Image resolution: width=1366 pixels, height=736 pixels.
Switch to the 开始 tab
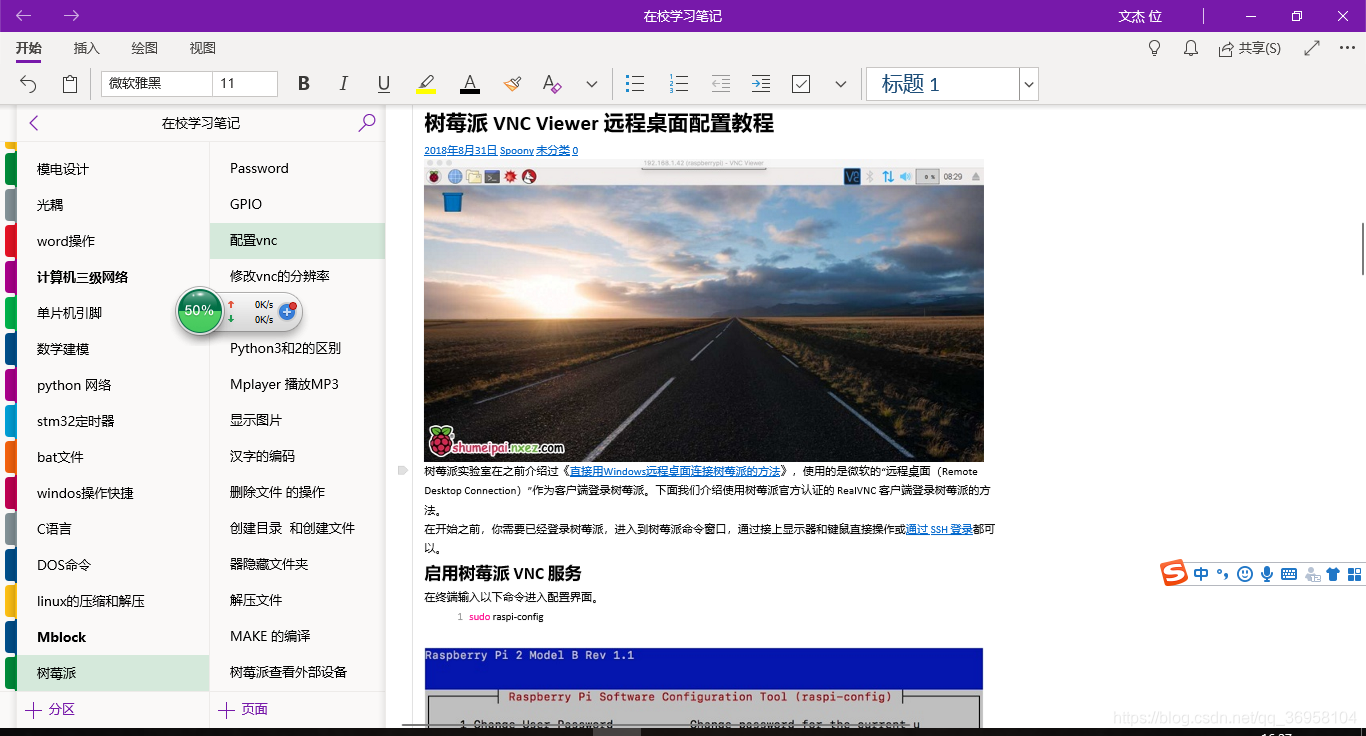28,48
